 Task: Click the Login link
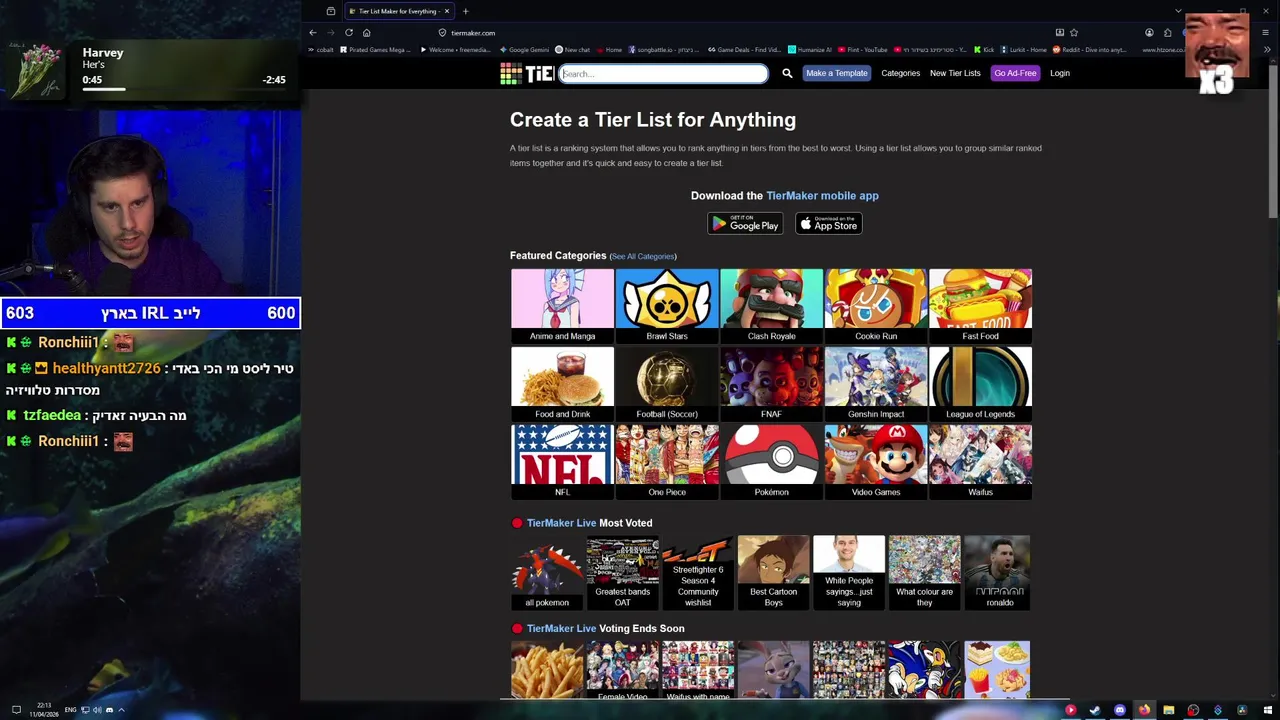tap(1060, 73)
